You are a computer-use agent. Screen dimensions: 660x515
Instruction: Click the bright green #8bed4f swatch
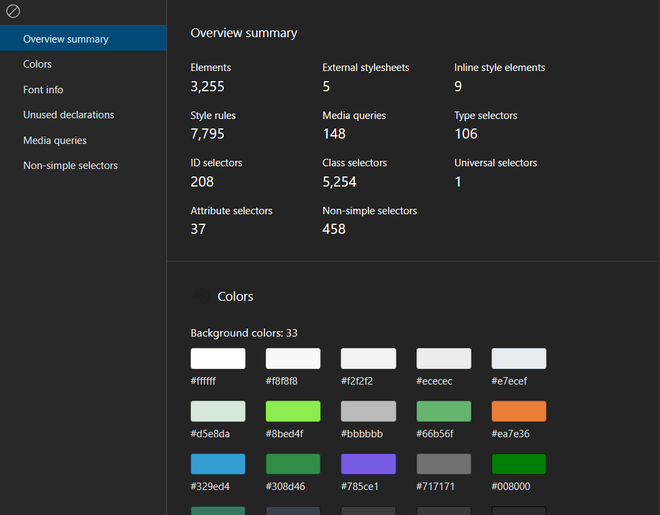pyautogui.click(x=293, y=411)
